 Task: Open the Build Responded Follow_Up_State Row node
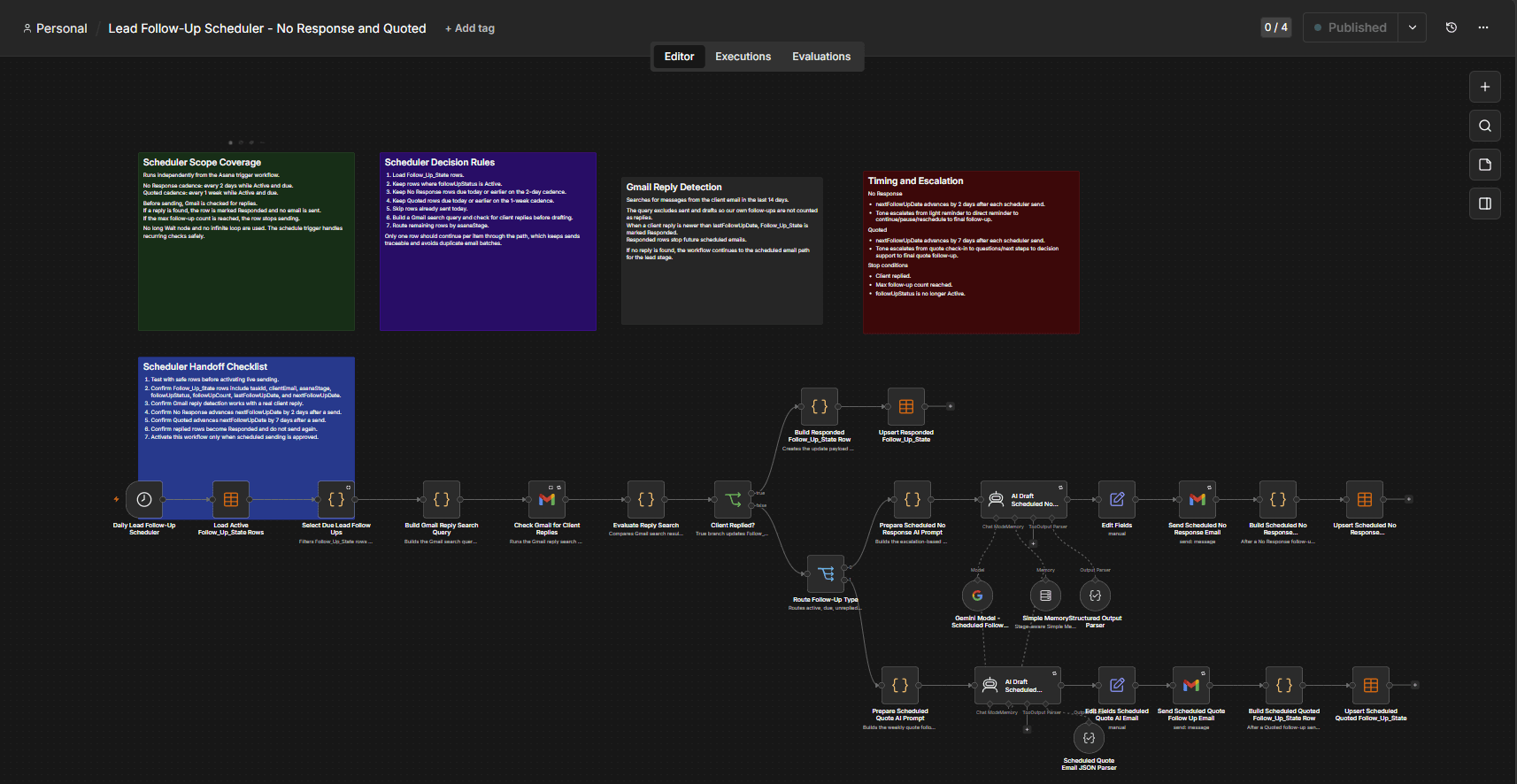[x=820, y=407]
